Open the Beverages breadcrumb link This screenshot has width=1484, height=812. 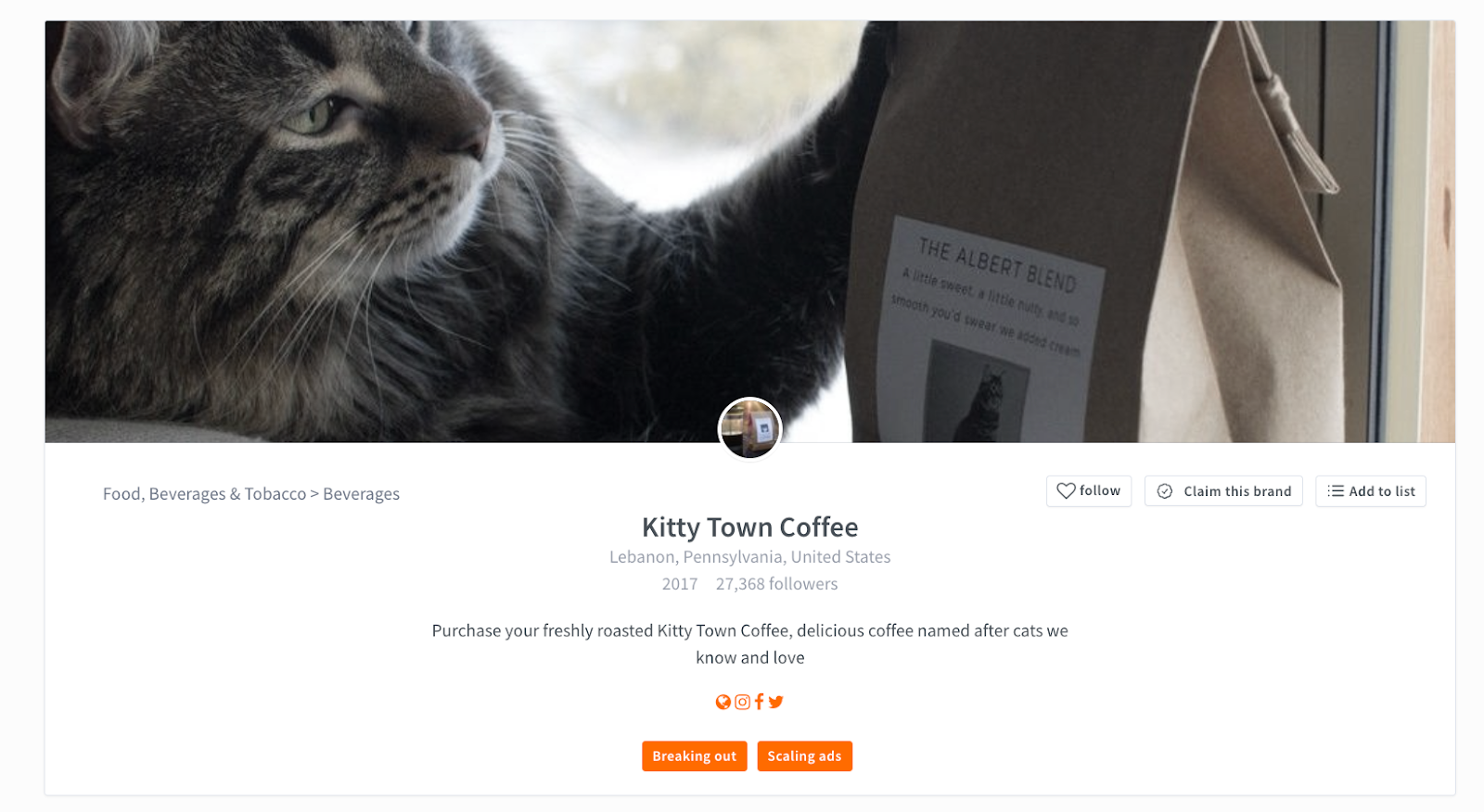point(361,494)
